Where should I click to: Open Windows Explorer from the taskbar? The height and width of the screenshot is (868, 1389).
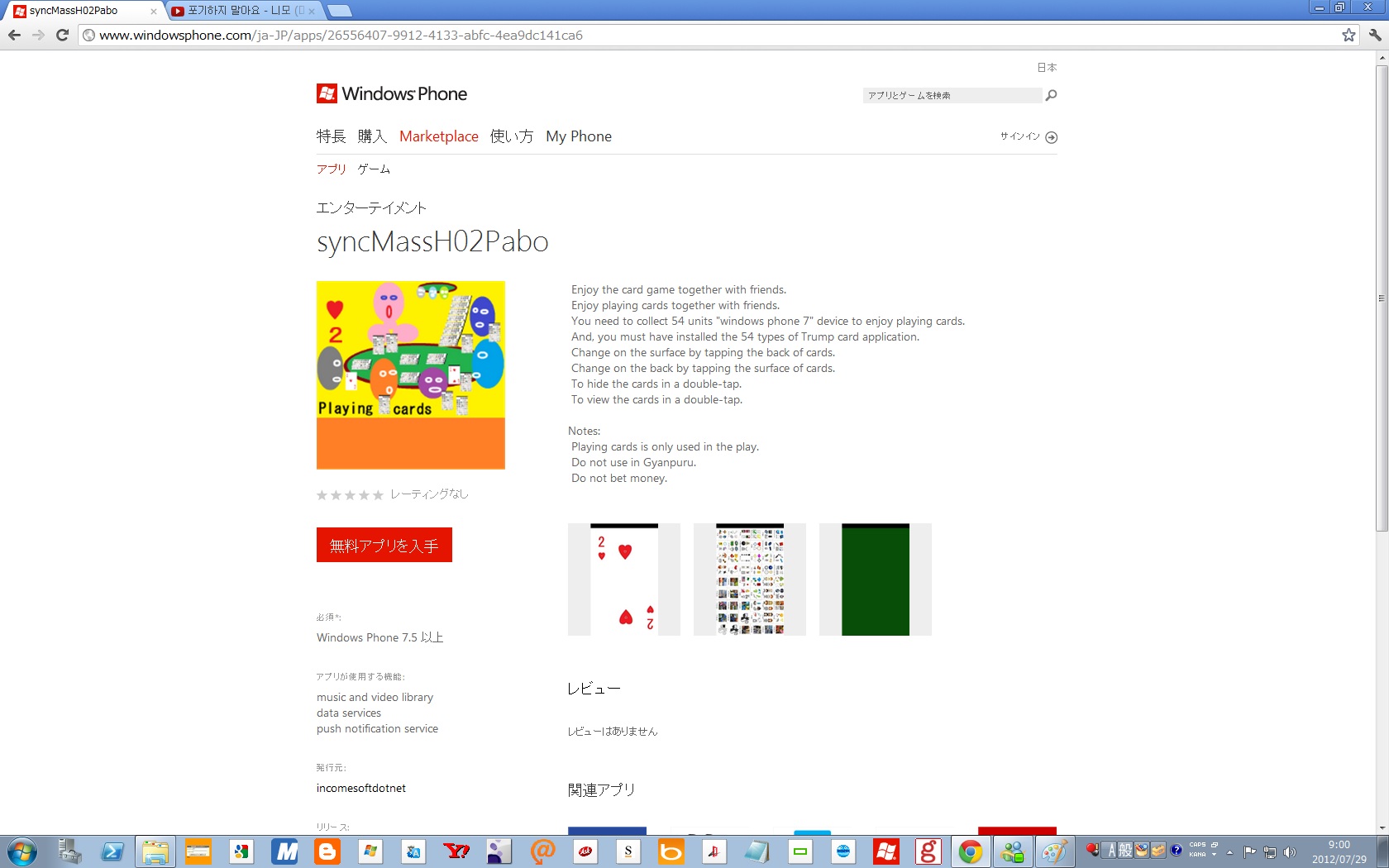tap(155, 851)
